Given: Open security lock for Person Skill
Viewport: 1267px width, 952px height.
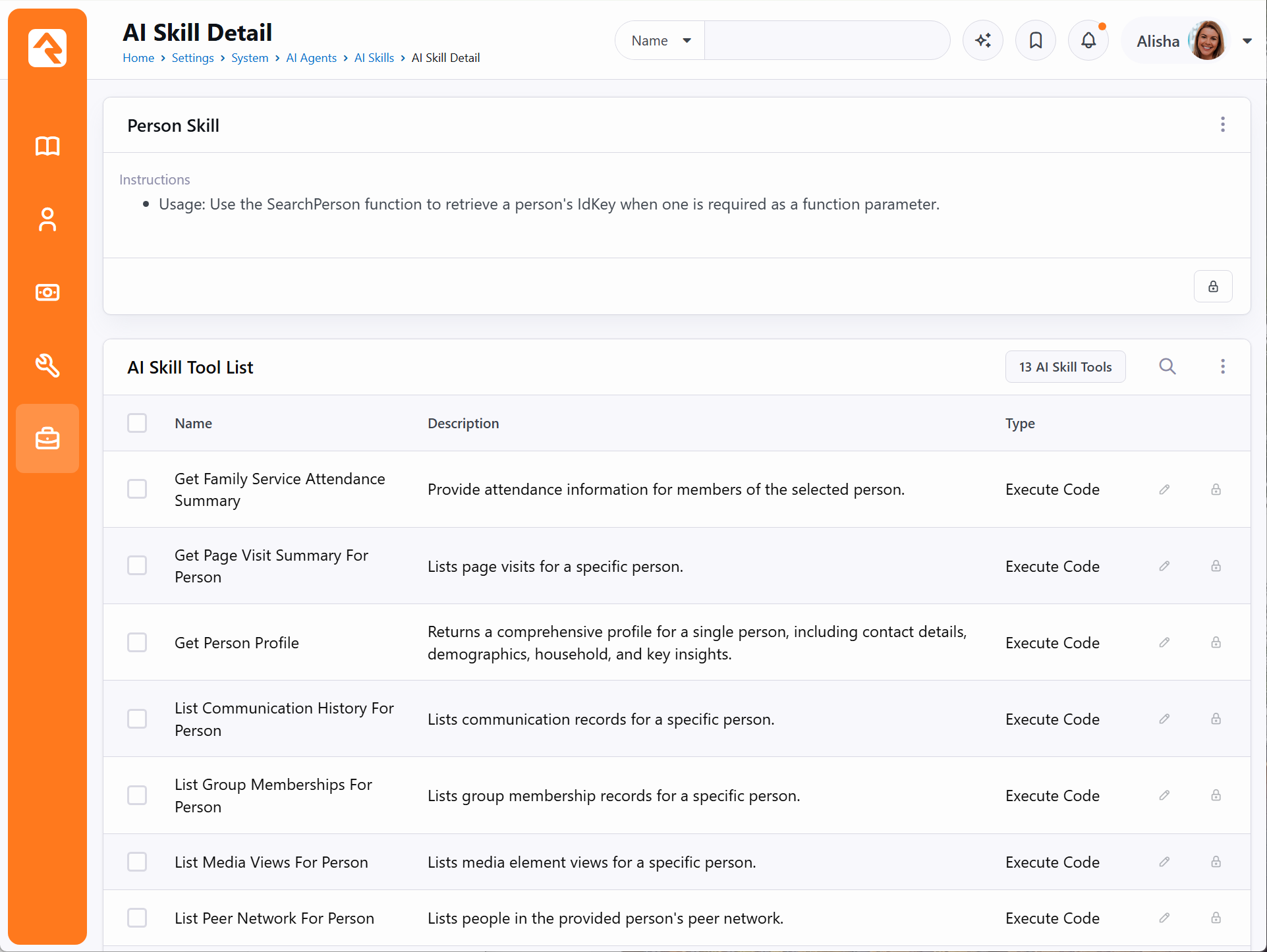Looking at the screenshot, I should tap(1213, 287).
